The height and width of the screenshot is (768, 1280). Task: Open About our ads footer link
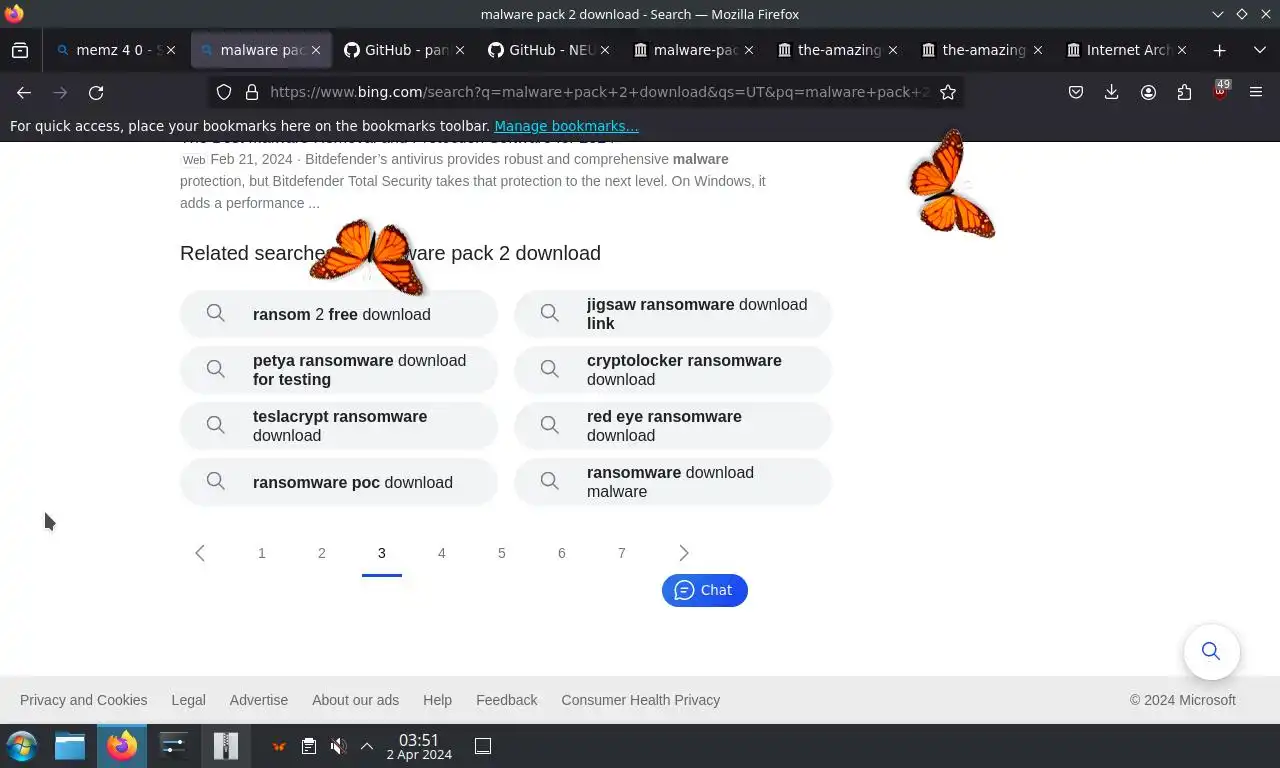click(x=355, y=700)
